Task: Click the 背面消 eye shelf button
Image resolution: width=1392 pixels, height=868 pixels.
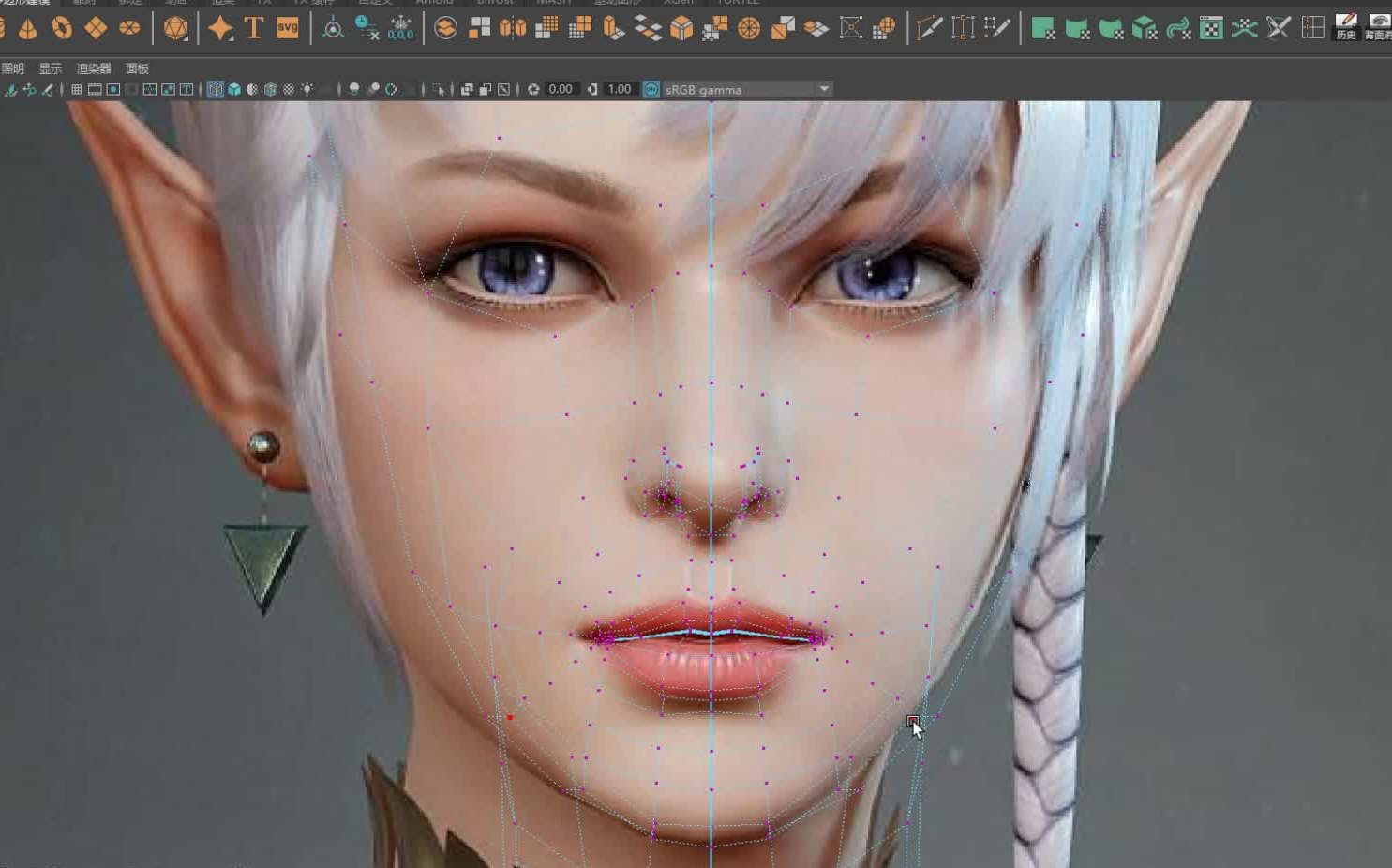Action: (x=1378, y=28)
